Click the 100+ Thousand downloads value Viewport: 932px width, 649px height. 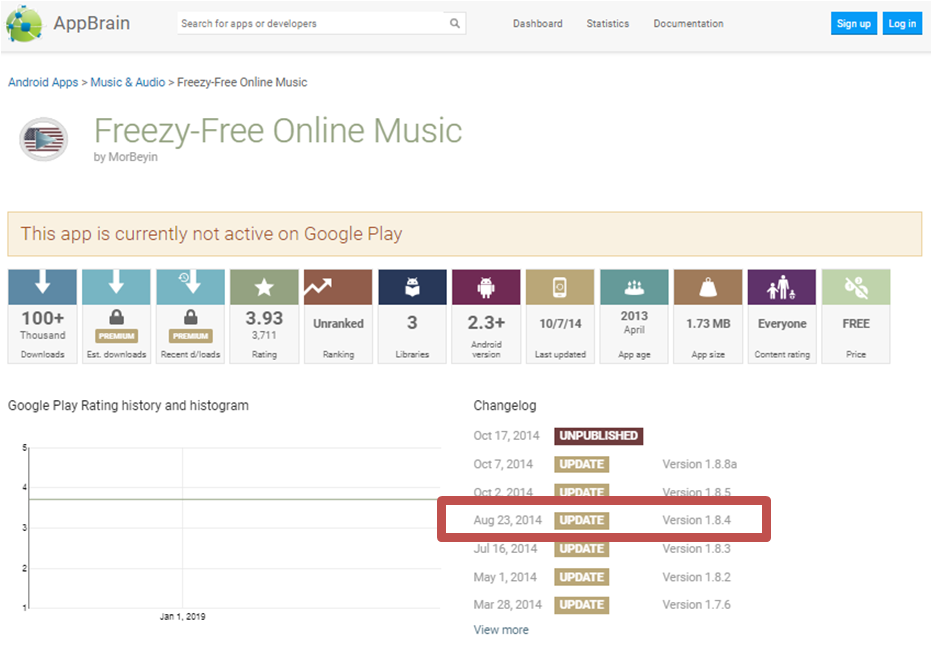point(42,324)
